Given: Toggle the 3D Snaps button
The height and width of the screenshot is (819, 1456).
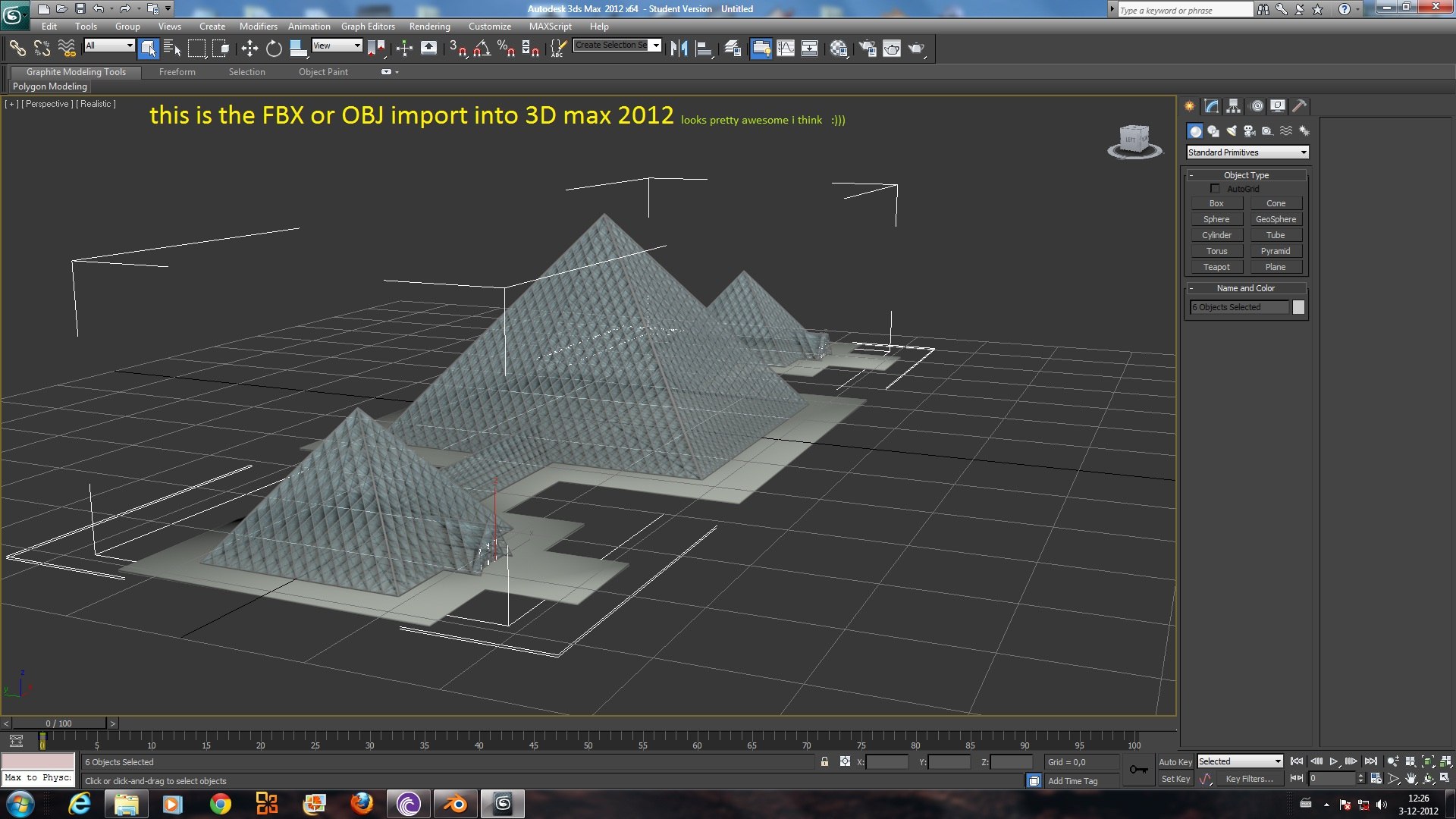Looking at the screenshot, I should [x=457, y=49].
